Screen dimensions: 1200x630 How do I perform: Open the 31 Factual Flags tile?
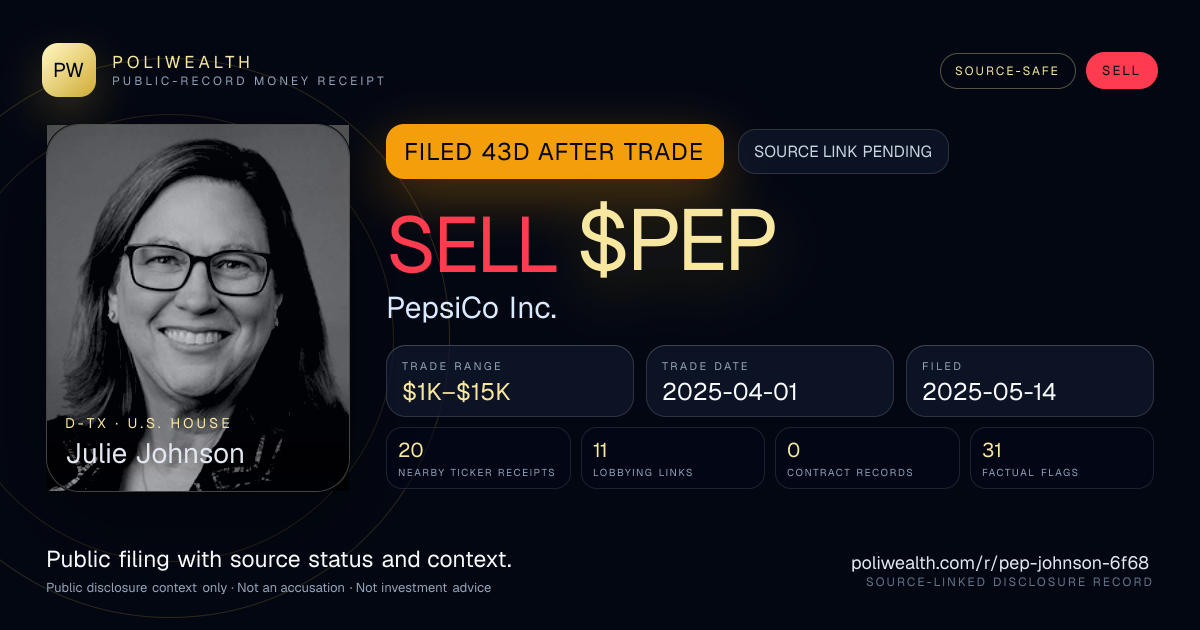point(1062,458)
